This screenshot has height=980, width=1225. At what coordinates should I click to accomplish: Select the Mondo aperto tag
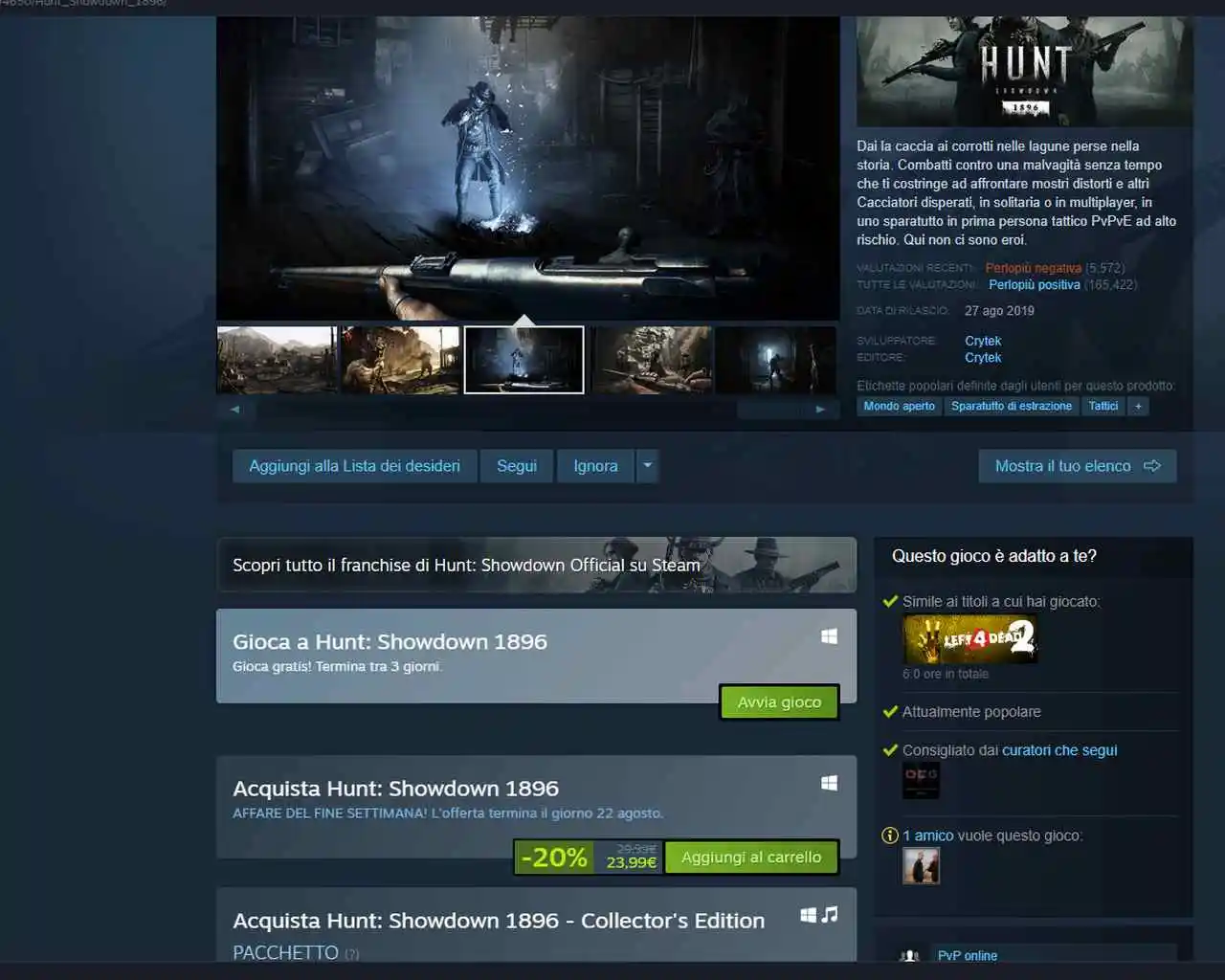[x=900, y=407]
